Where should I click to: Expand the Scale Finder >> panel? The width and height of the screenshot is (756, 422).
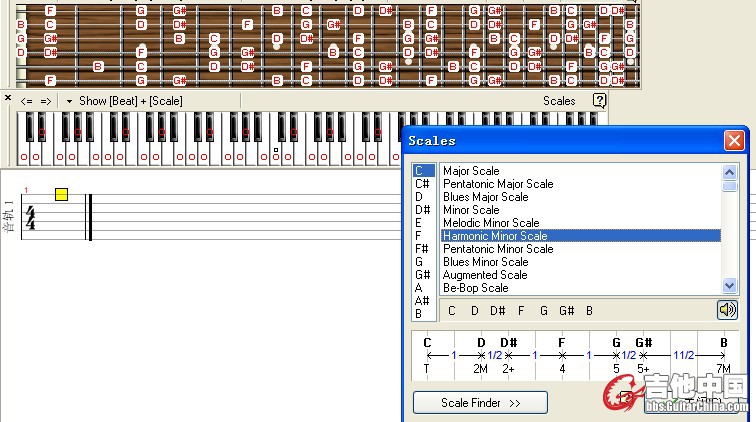pyautogui.click(x=480, y=403)
